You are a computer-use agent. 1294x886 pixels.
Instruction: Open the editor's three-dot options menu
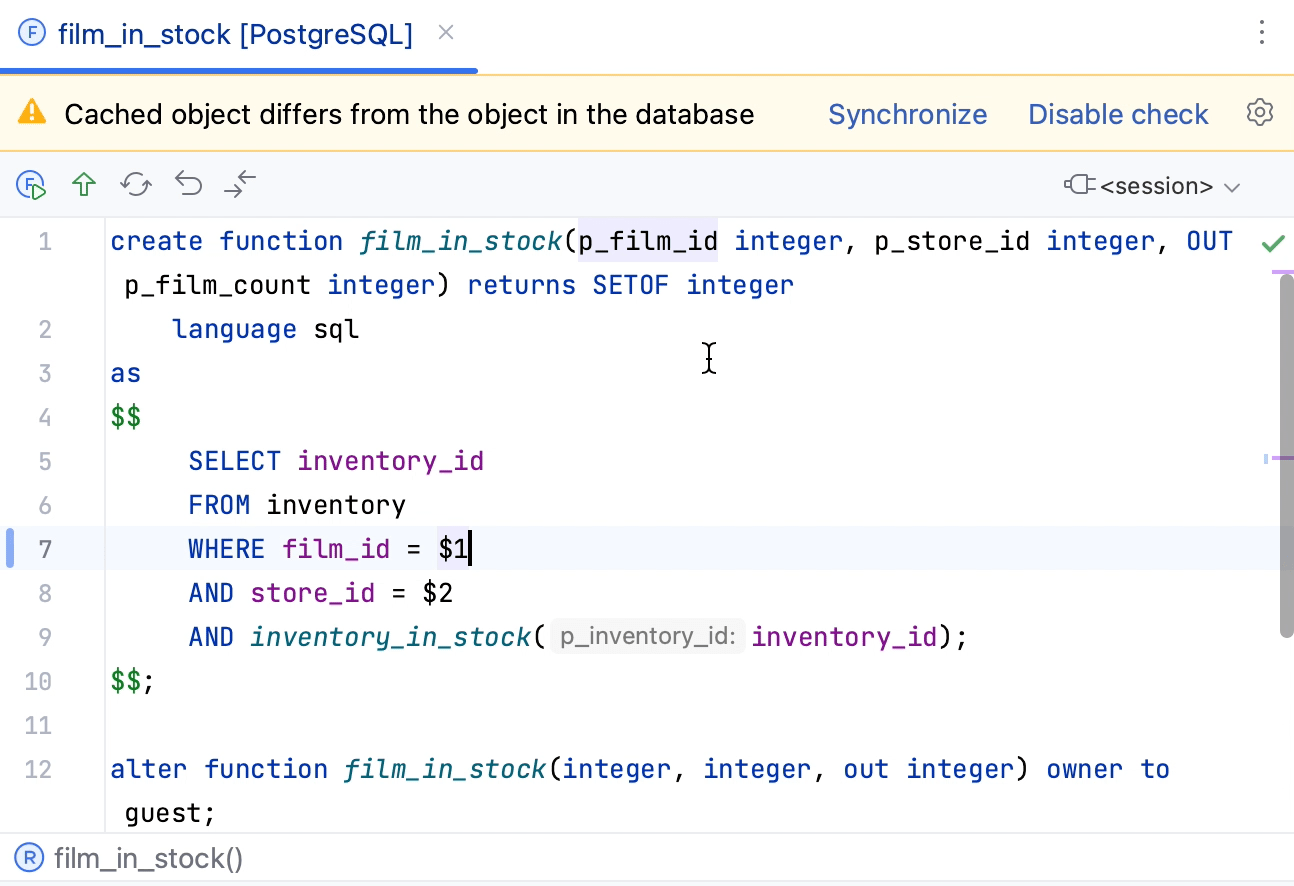coord(1262,33)
